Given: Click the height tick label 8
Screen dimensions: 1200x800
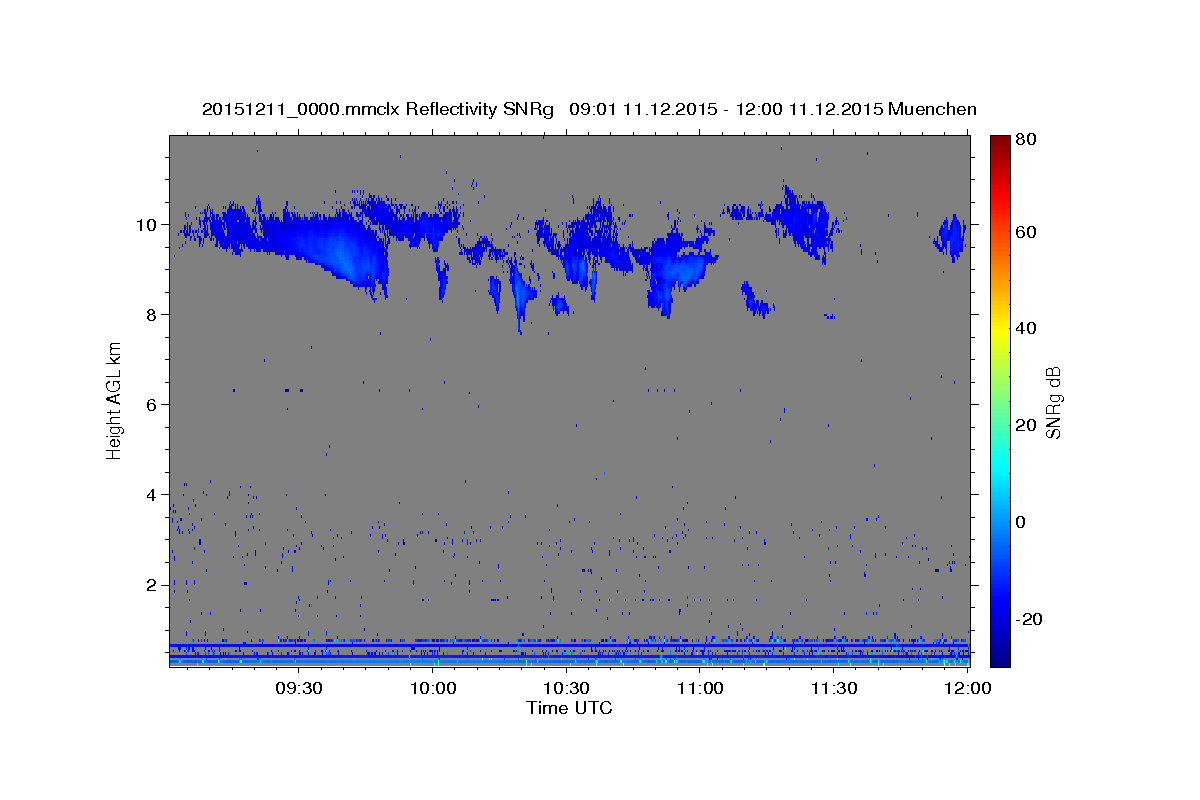Looking at the screenshot, I should 151,314.
